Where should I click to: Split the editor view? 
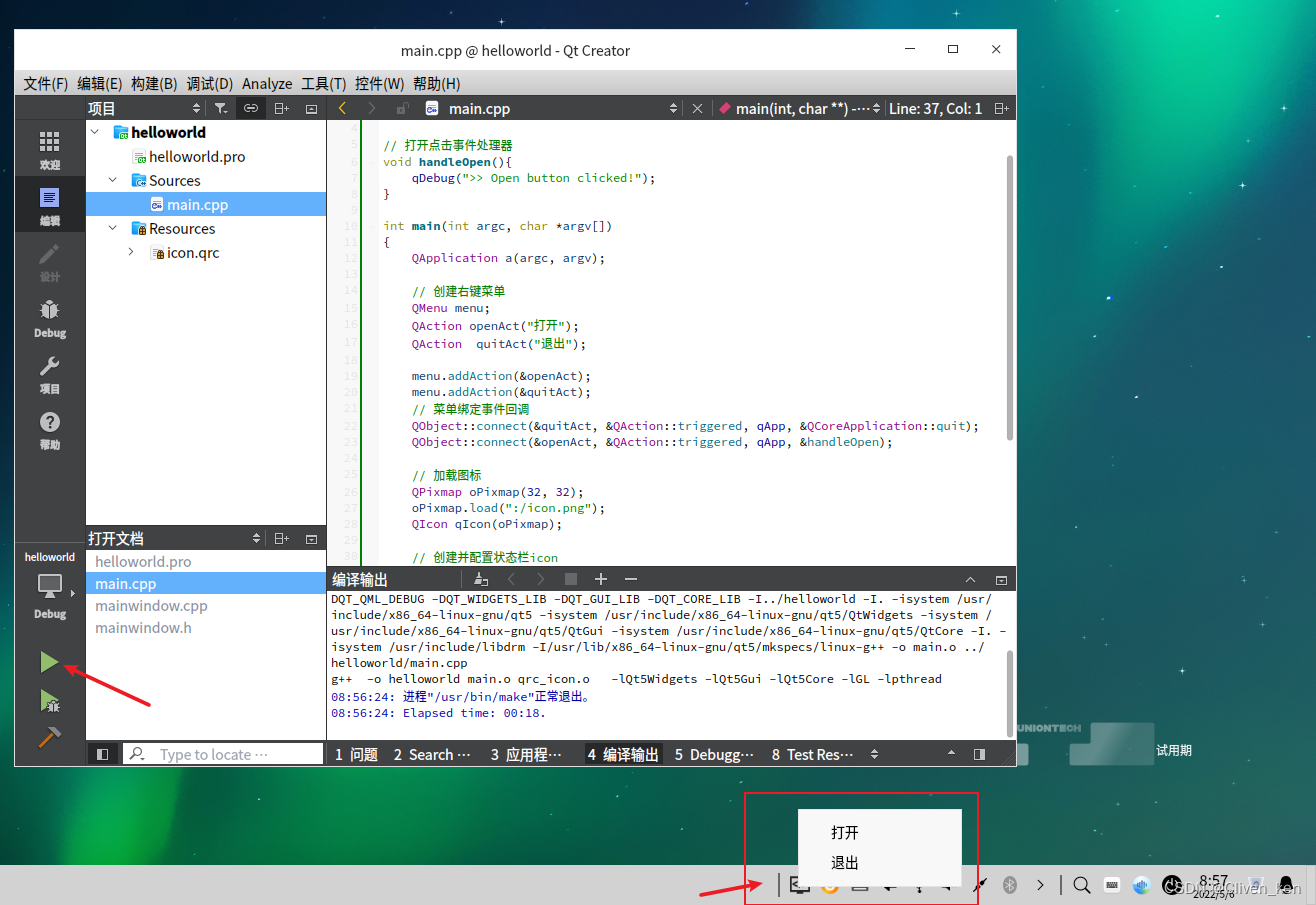pyautogui.click(x=1001, y=108)
